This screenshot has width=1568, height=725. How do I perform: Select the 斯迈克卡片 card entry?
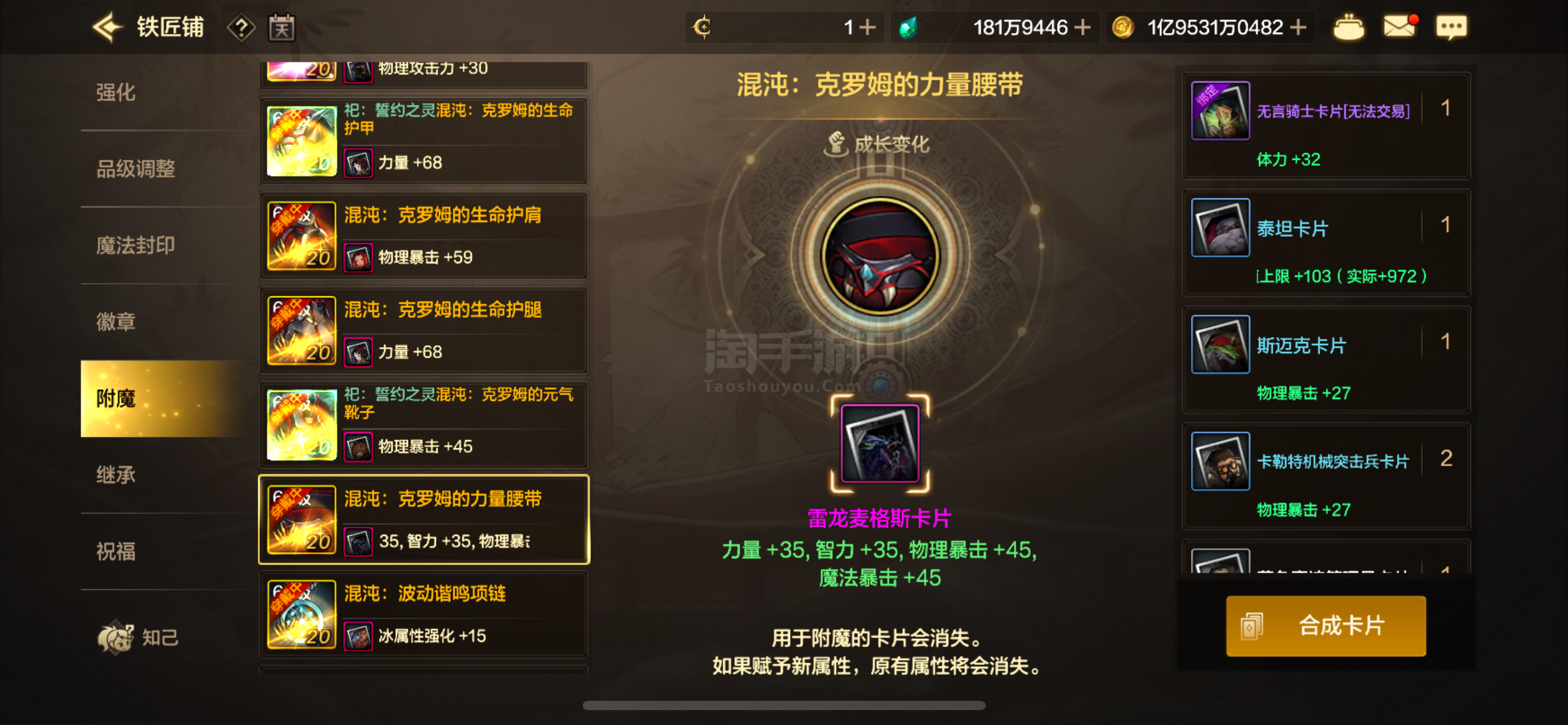coord(1326,359)
